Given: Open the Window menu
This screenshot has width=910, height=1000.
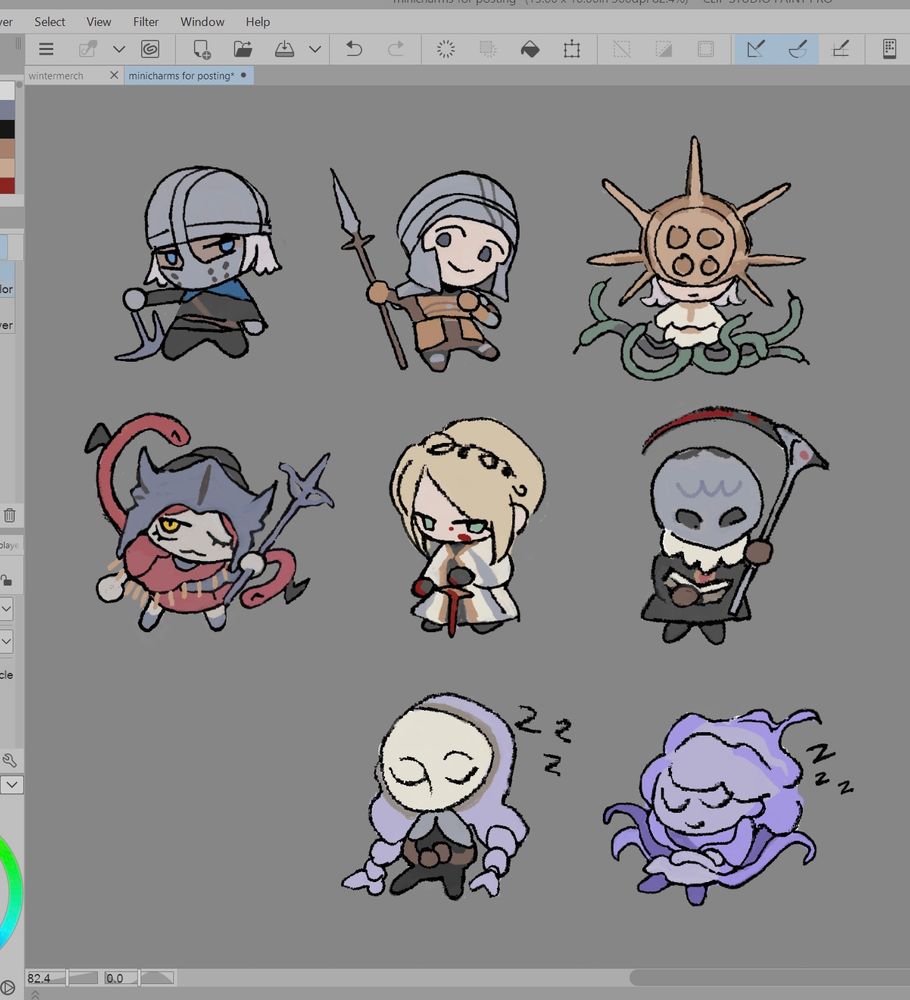Looking at the screenshot, I should coord(202,22).
